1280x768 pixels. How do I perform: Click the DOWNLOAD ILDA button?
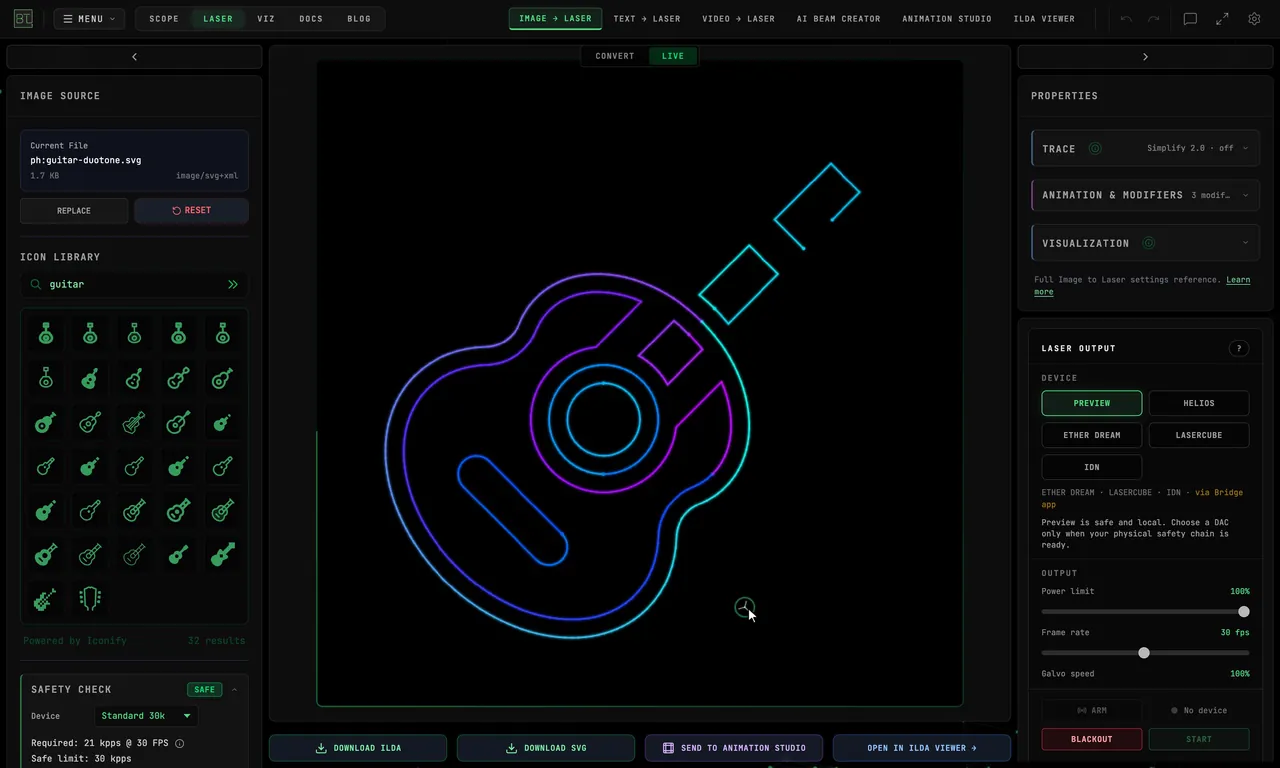click(x=358, y=748)
